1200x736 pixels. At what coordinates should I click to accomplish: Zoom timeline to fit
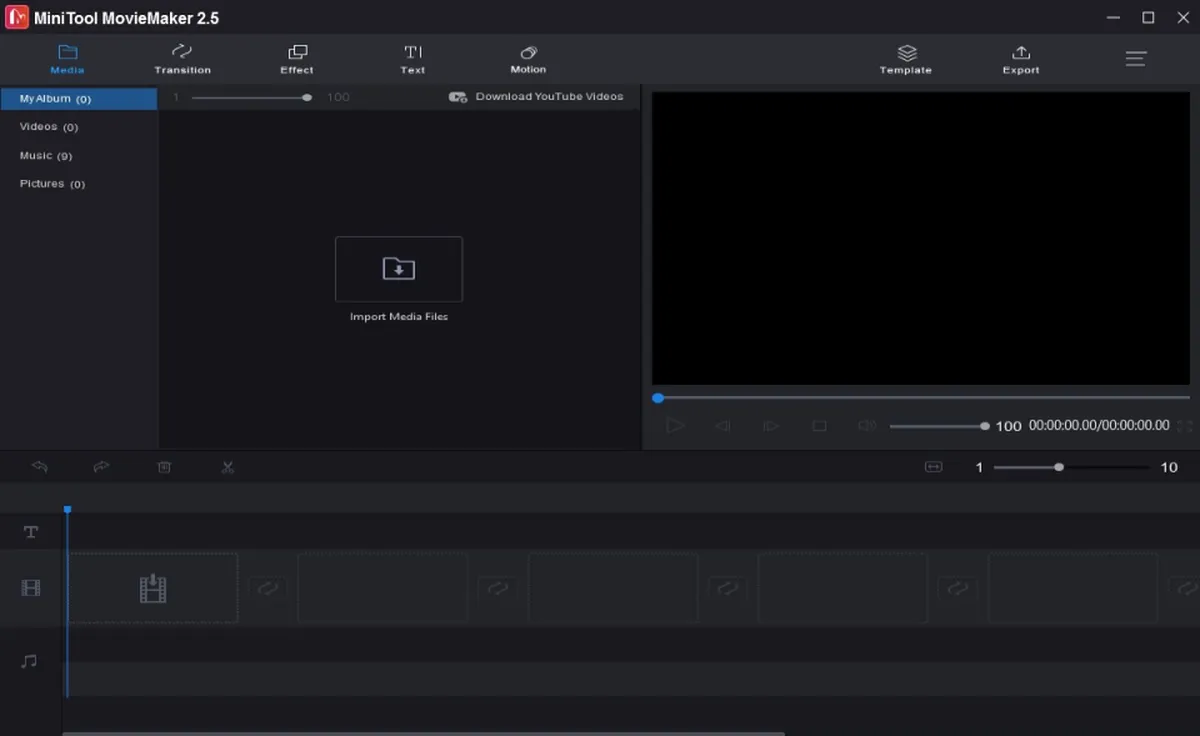[933, 467]
